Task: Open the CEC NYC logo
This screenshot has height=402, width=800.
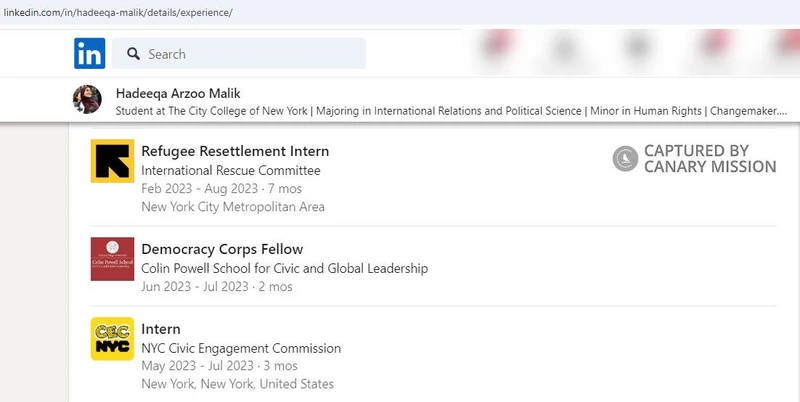Action: tap(112, 339)
